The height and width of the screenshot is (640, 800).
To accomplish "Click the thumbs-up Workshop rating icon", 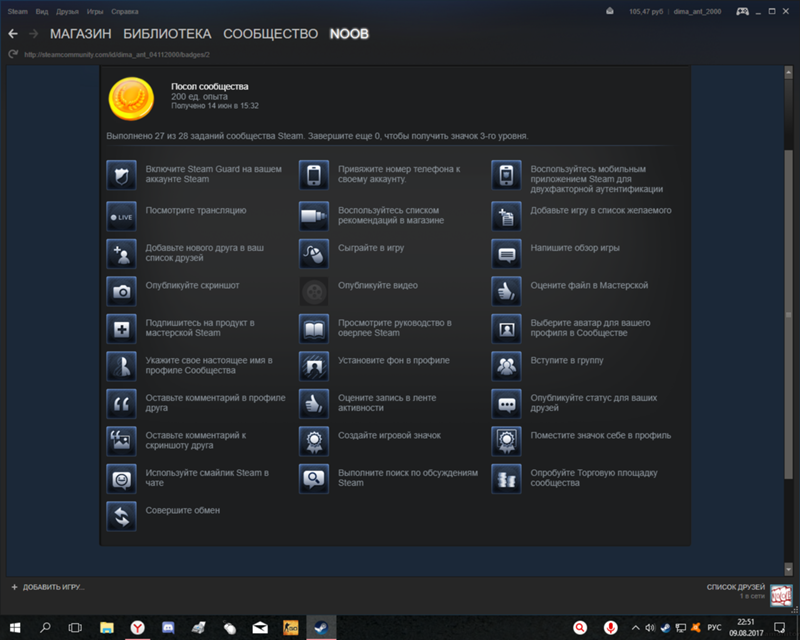I will coord(507,291).
